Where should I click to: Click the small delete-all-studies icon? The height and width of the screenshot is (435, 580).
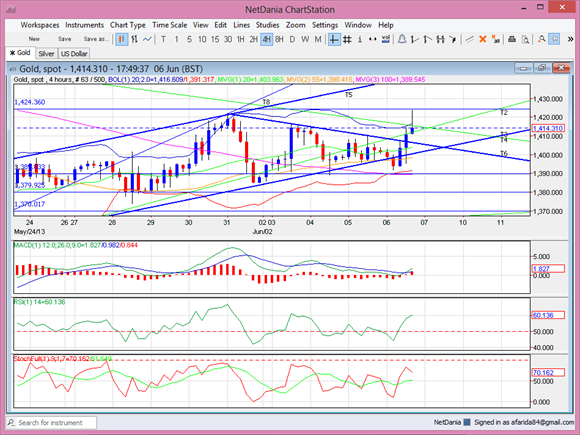point(495,39)
